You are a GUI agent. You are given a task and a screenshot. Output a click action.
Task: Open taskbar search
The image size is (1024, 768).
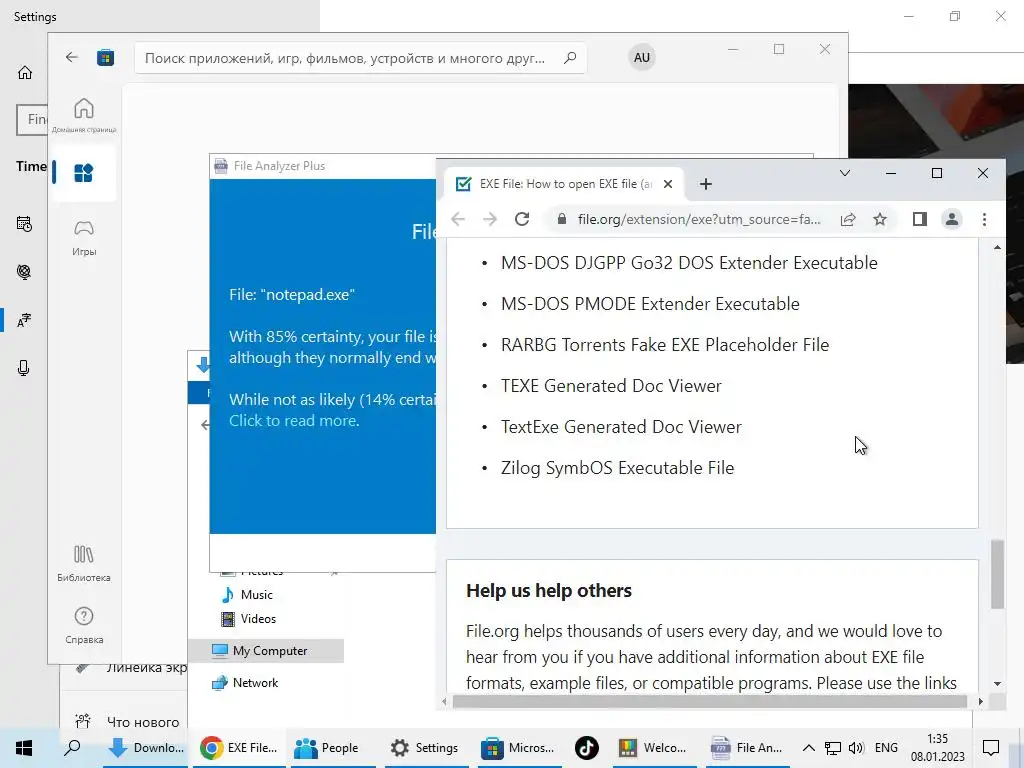pyautogui.click(x=72, y=748)
